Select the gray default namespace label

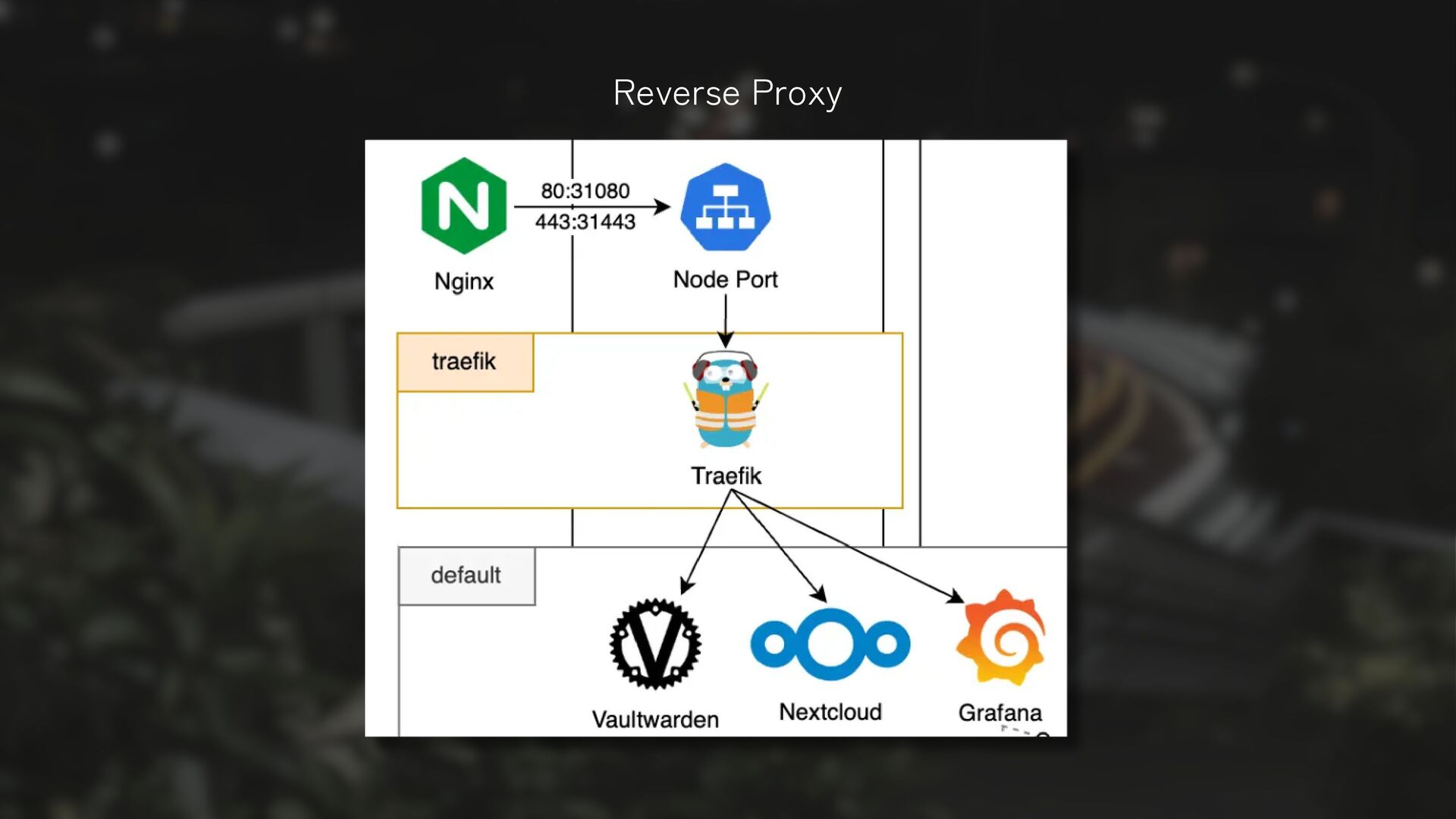[x=466, y=576]
